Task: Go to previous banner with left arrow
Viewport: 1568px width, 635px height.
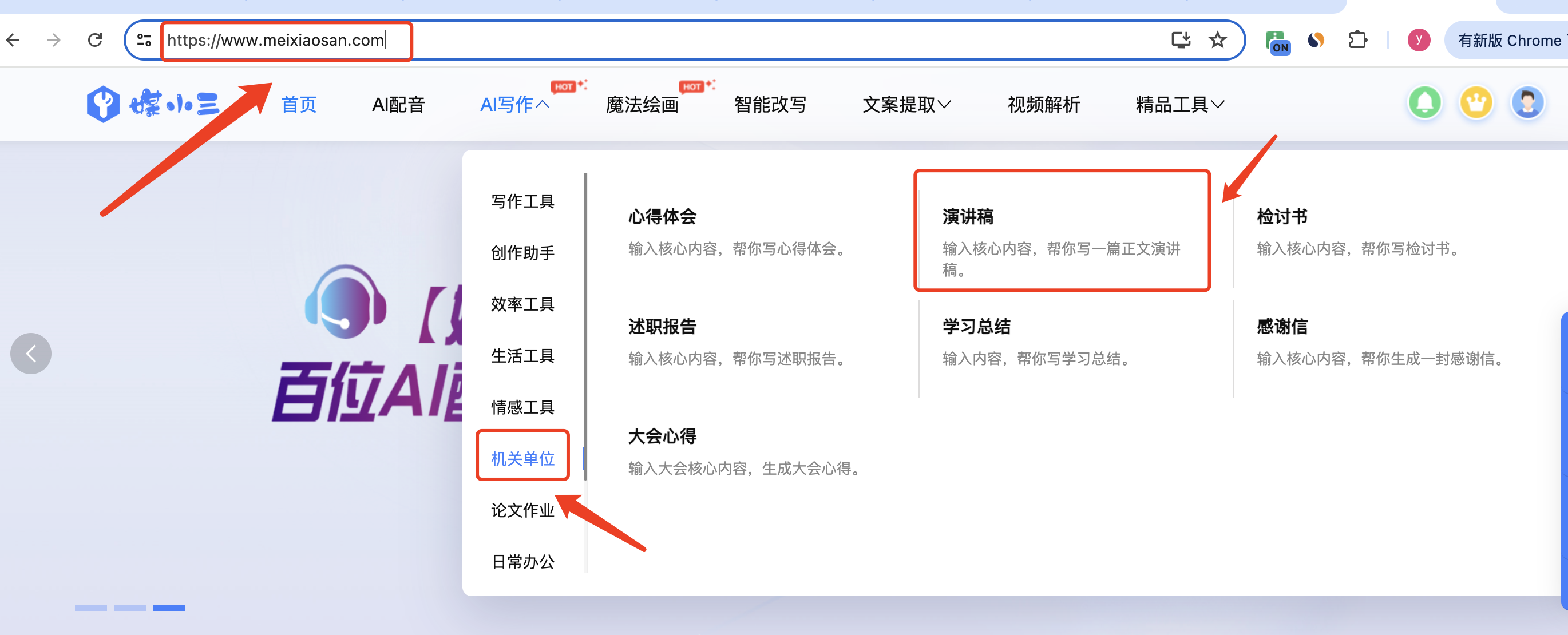Action: (31, 354)
